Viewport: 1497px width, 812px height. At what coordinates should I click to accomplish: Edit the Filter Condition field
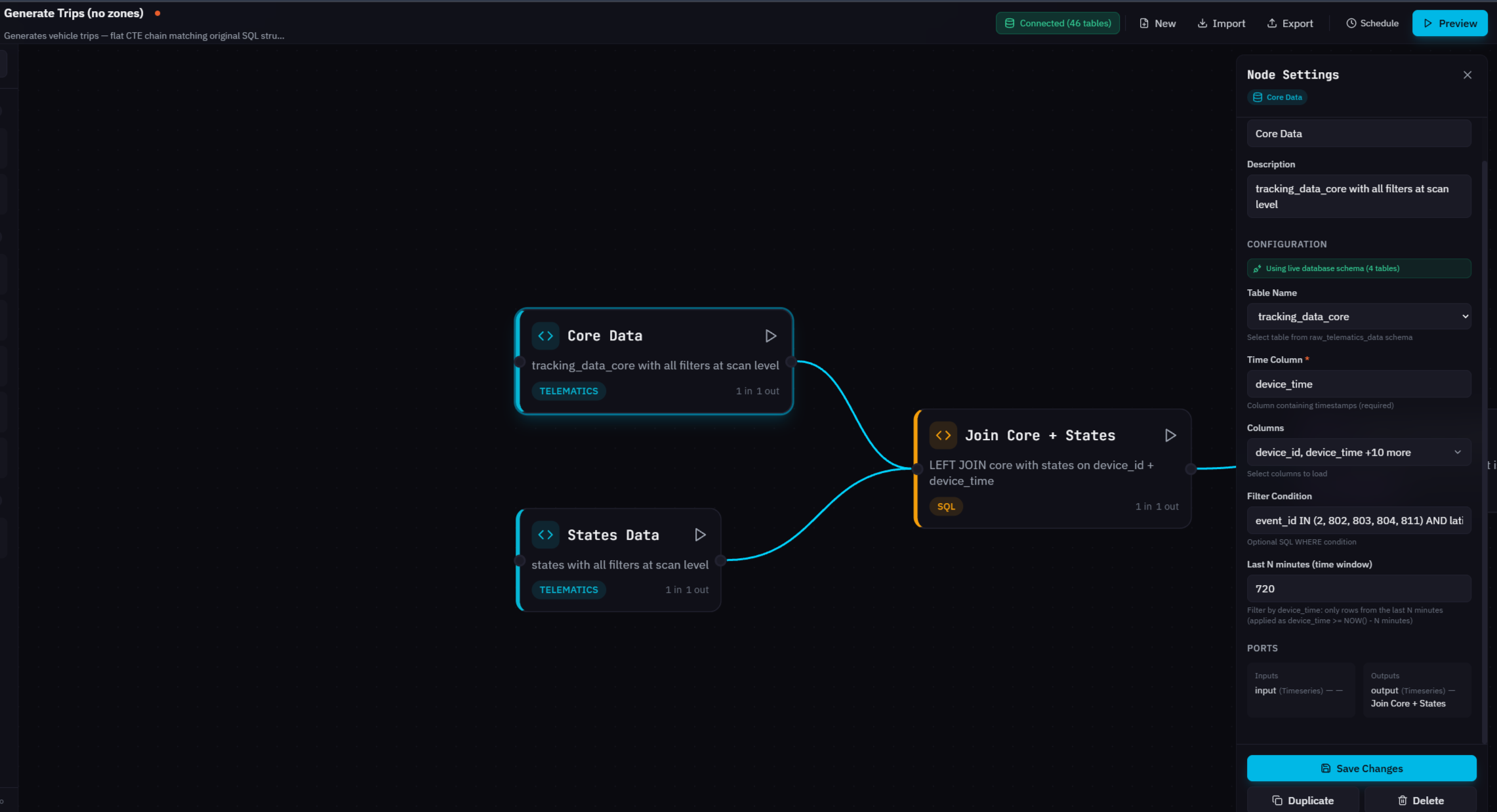click(1359, 520)
